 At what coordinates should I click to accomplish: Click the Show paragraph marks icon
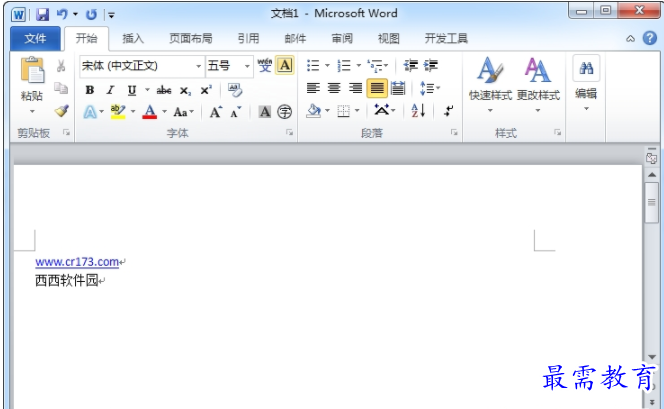point(448,111)
